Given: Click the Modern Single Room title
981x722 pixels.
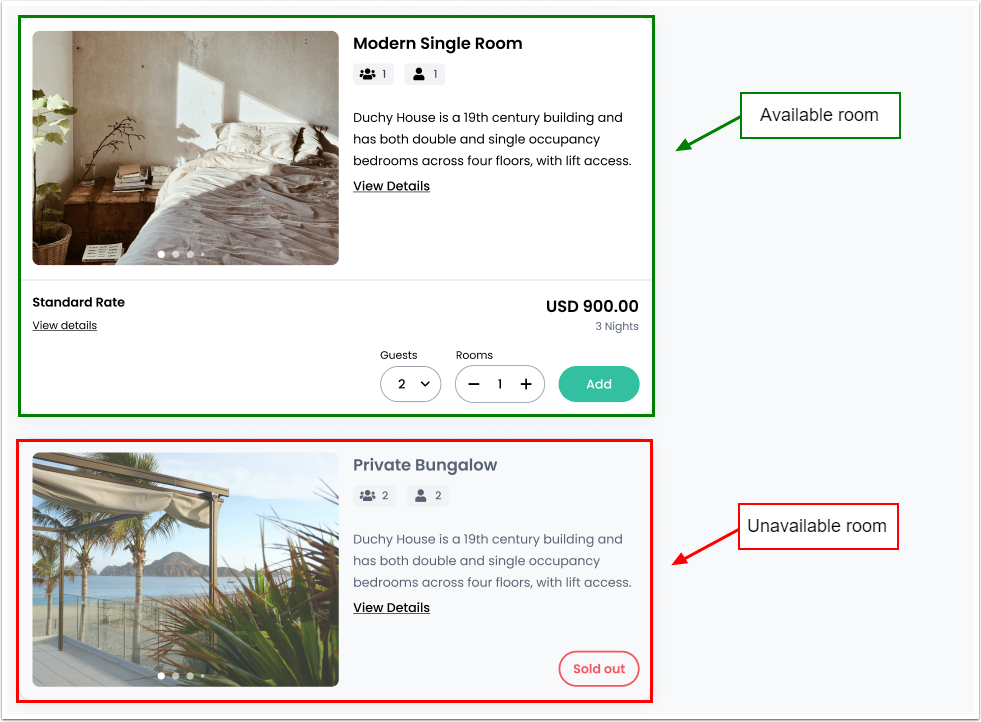Looking at the screenshot, I should click(x=437, y=43).
